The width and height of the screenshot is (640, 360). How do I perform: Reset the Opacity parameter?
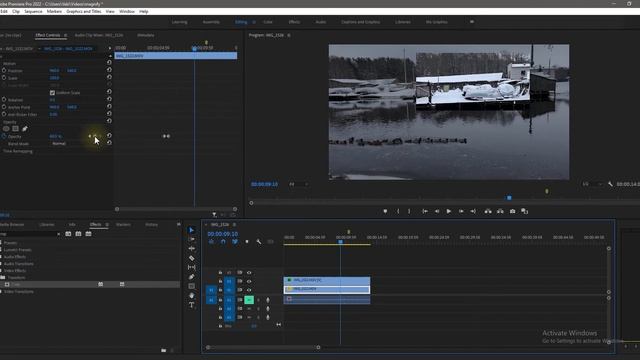click(109, 136)
